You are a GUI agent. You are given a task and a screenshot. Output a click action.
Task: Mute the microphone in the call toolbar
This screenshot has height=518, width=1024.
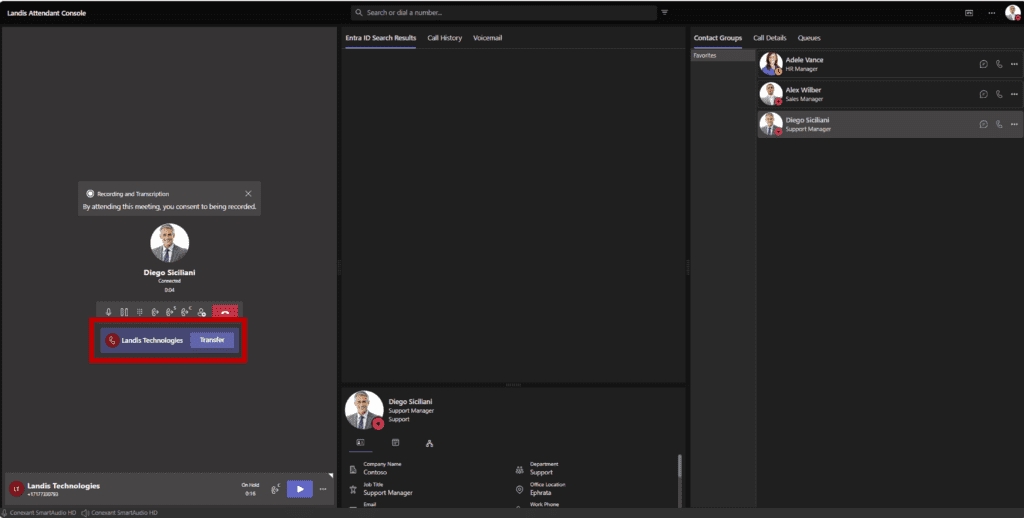tap(109, 312)
